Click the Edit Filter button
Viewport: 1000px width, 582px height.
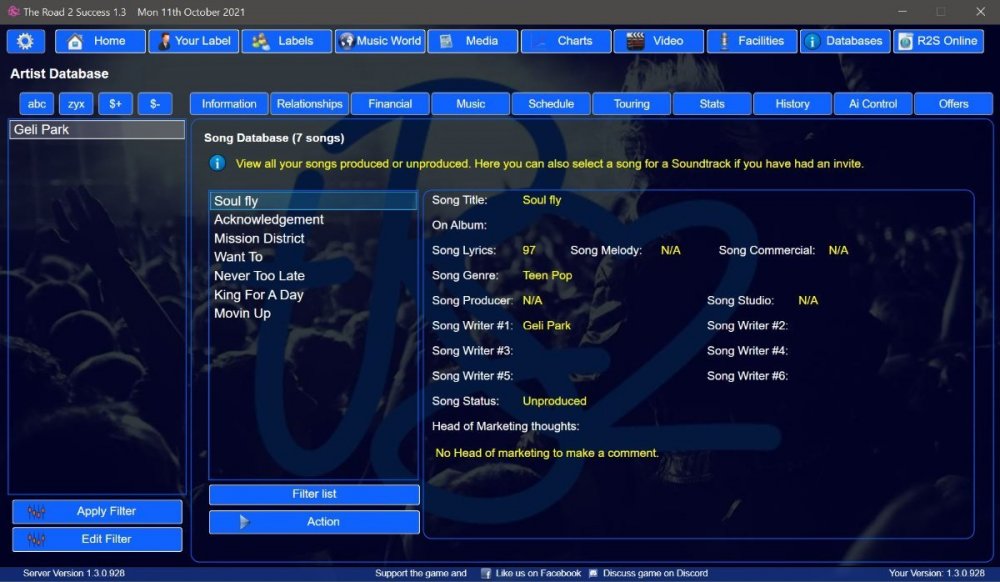point(97,539)
